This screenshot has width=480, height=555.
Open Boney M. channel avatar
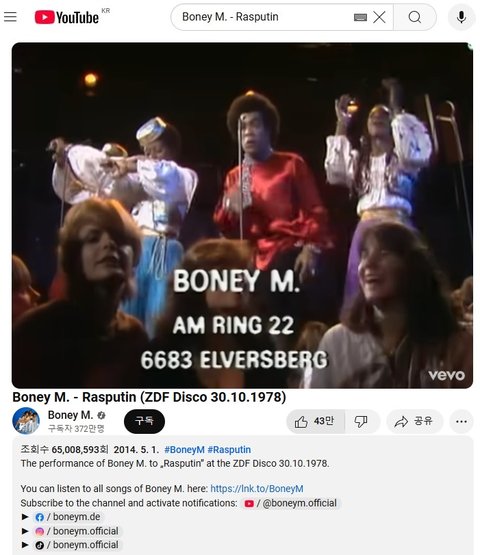pos(26,421)
